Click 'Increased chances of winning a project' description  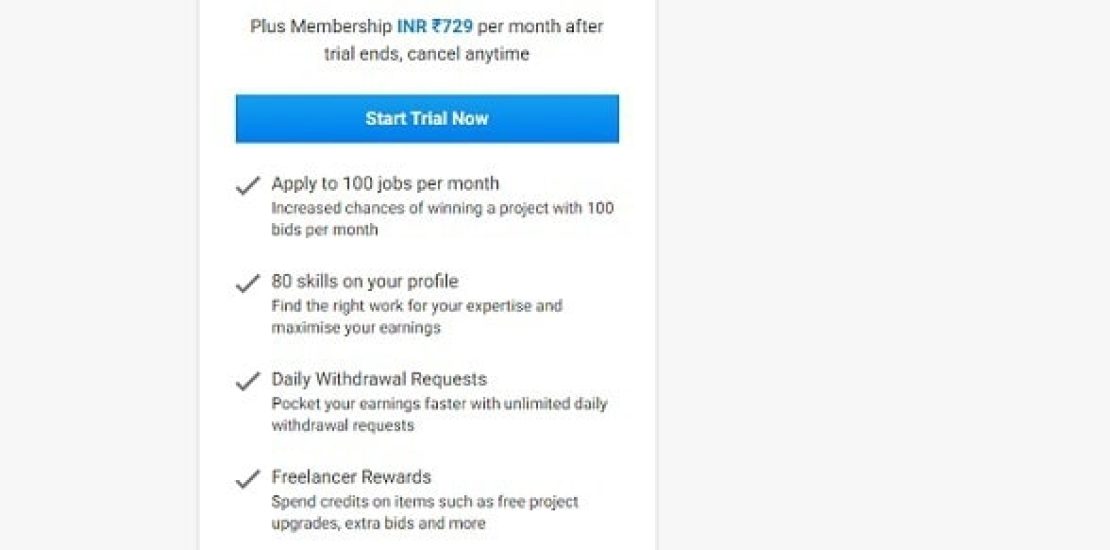[x=442, y=208]
